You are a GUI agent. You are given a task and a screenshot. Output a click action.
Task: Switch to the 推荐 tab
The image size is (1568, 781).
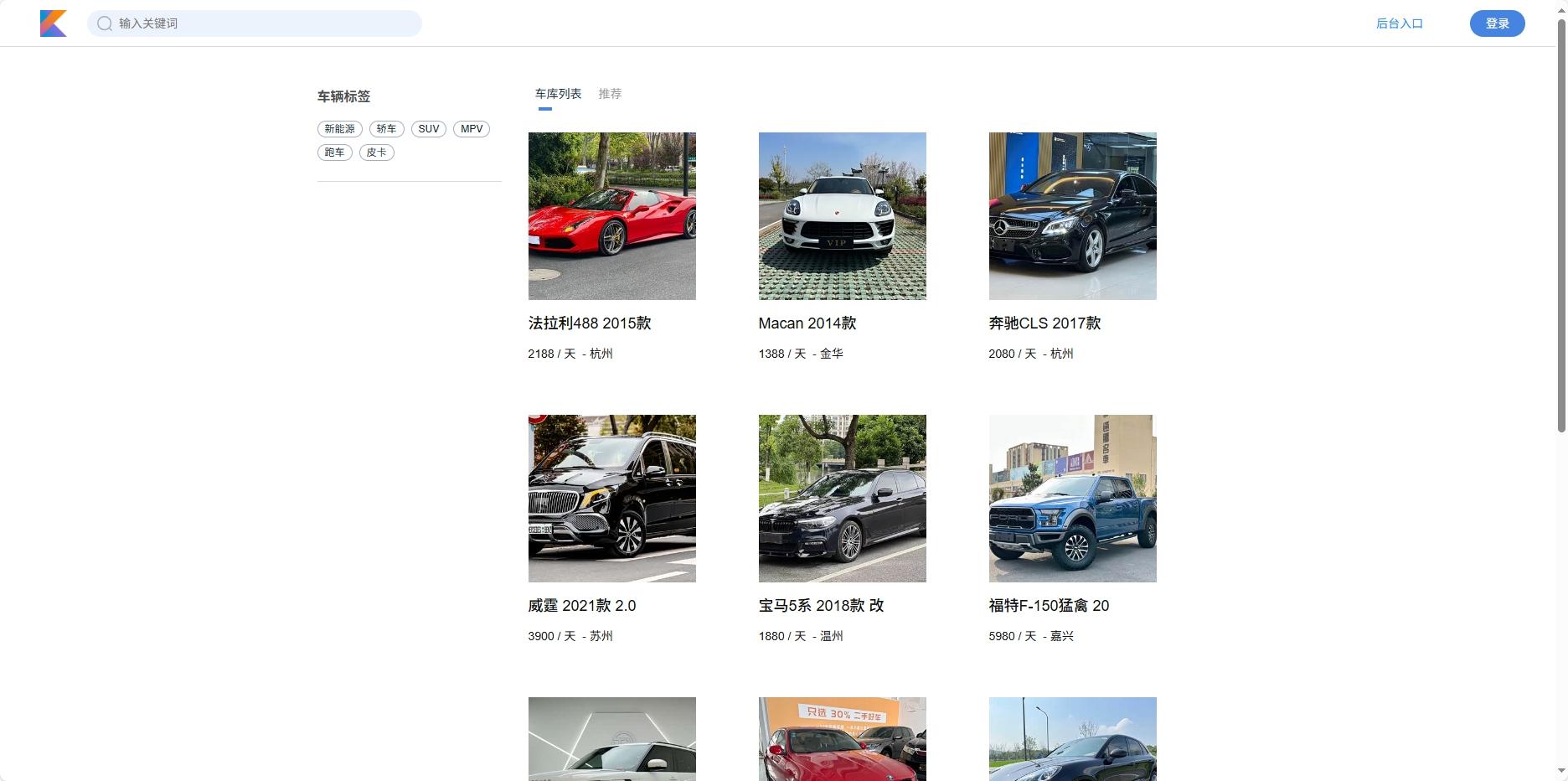[610, 94]
